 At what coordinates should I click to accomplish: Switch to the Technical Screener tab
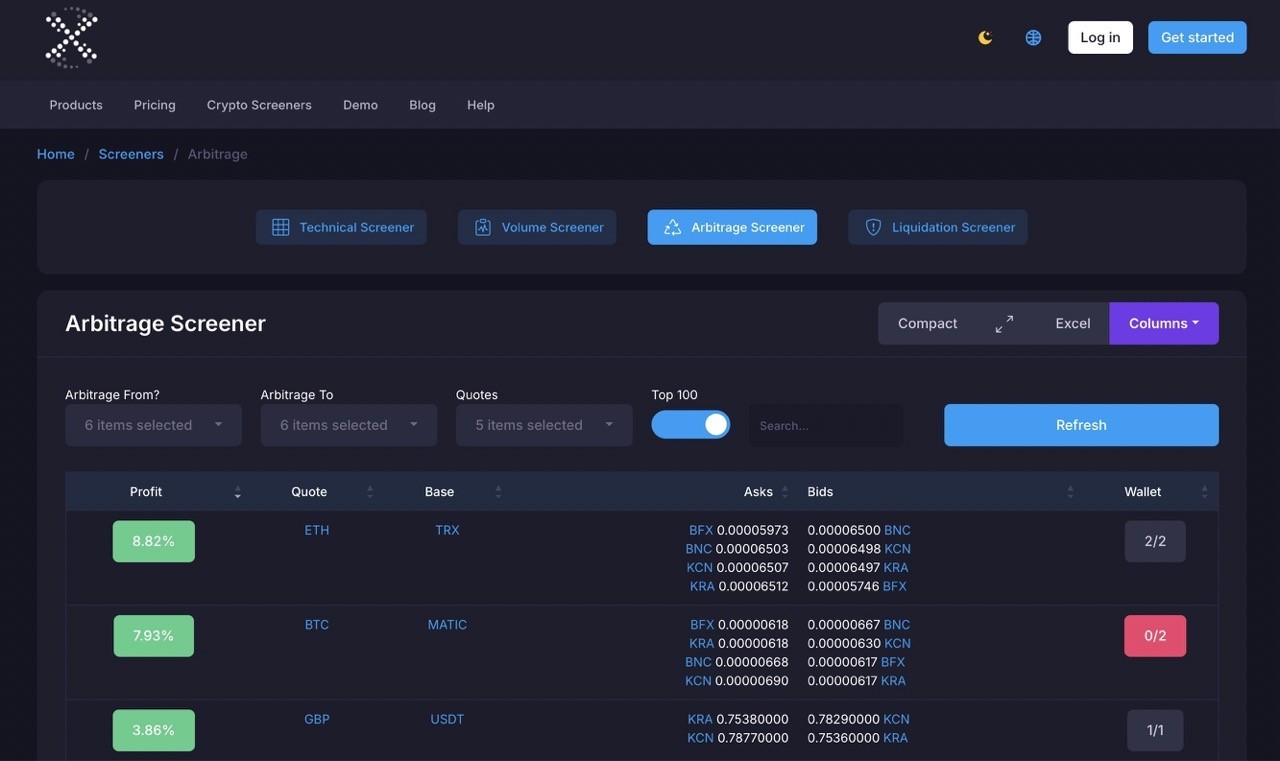[x=341, y=227]
